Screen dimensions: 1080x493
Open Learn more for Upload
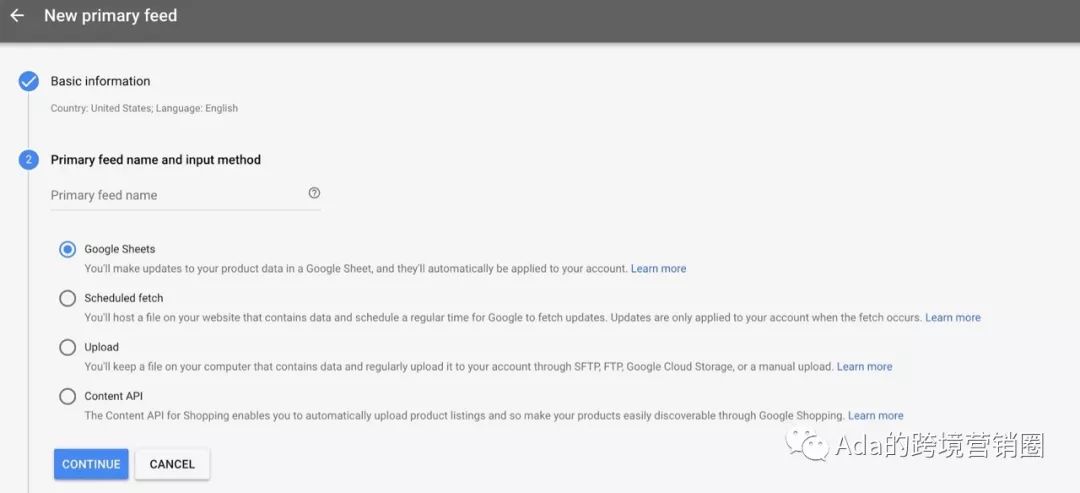(864, 366)
